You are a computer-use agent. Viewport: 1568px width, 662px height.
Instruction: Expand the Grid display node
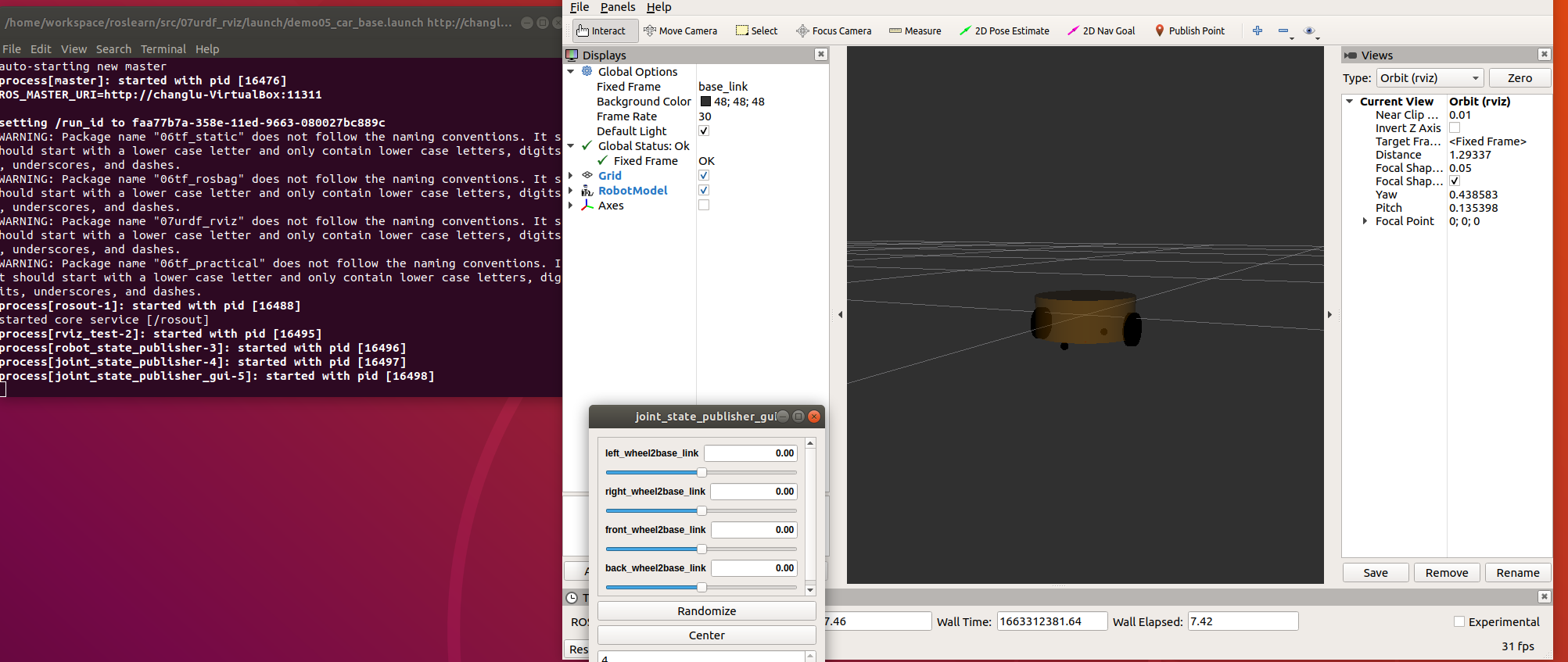571,176
